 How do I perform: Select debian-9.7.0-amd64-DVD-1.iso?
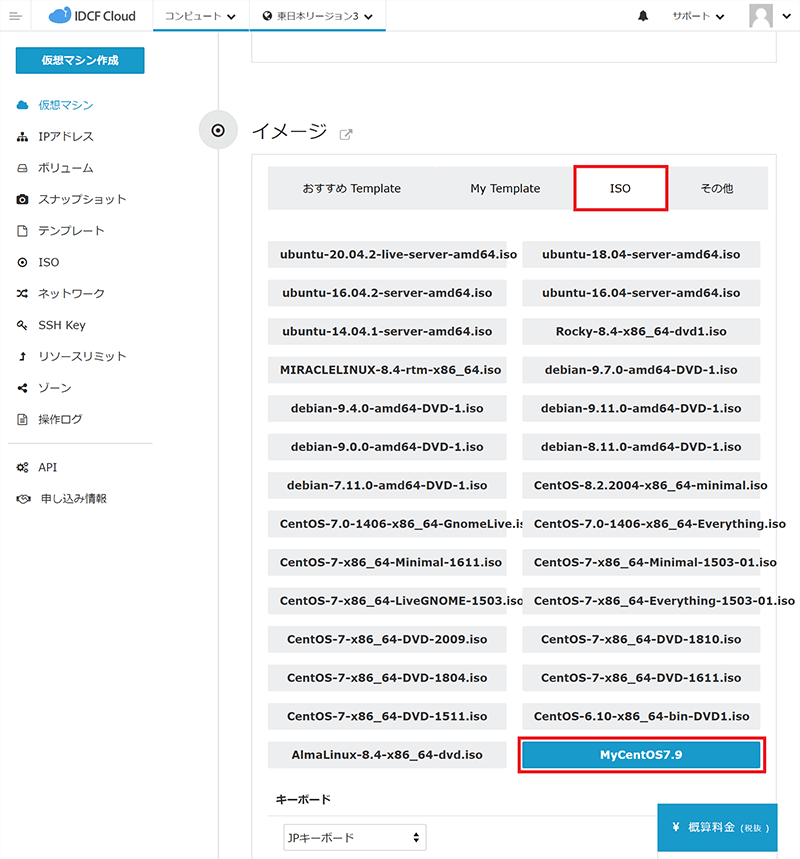coord(641,370)
